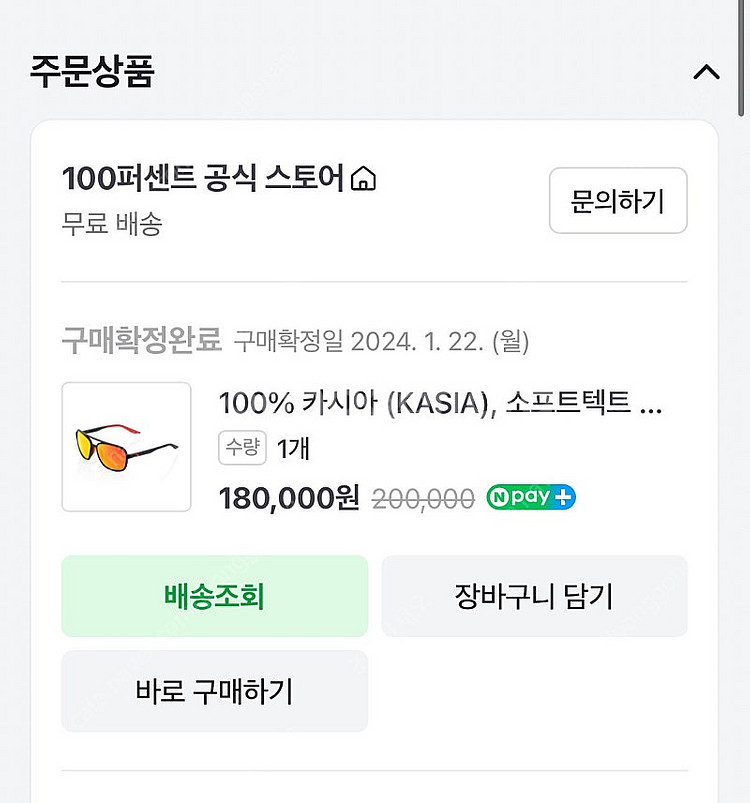Click the 구매확정일 2024. 1. 22. date

[x=381, y=342]
